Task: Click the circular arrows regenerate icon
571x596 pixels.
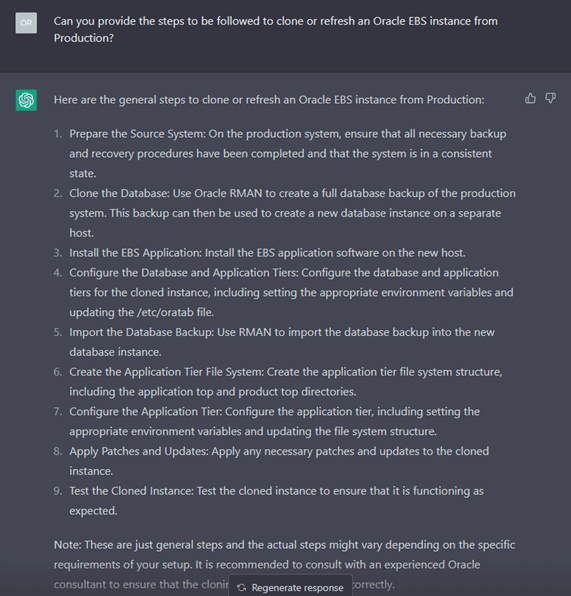Action: click(241, 588)
